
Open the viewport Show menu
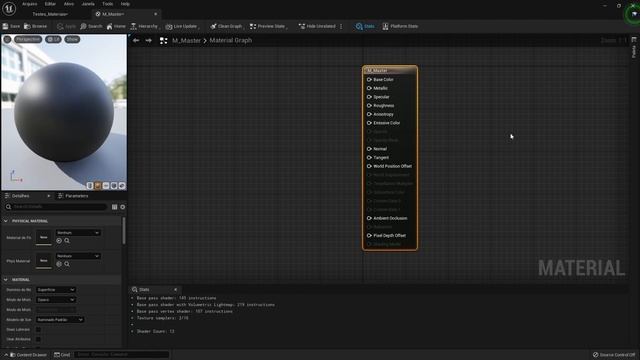coord(72,39)
